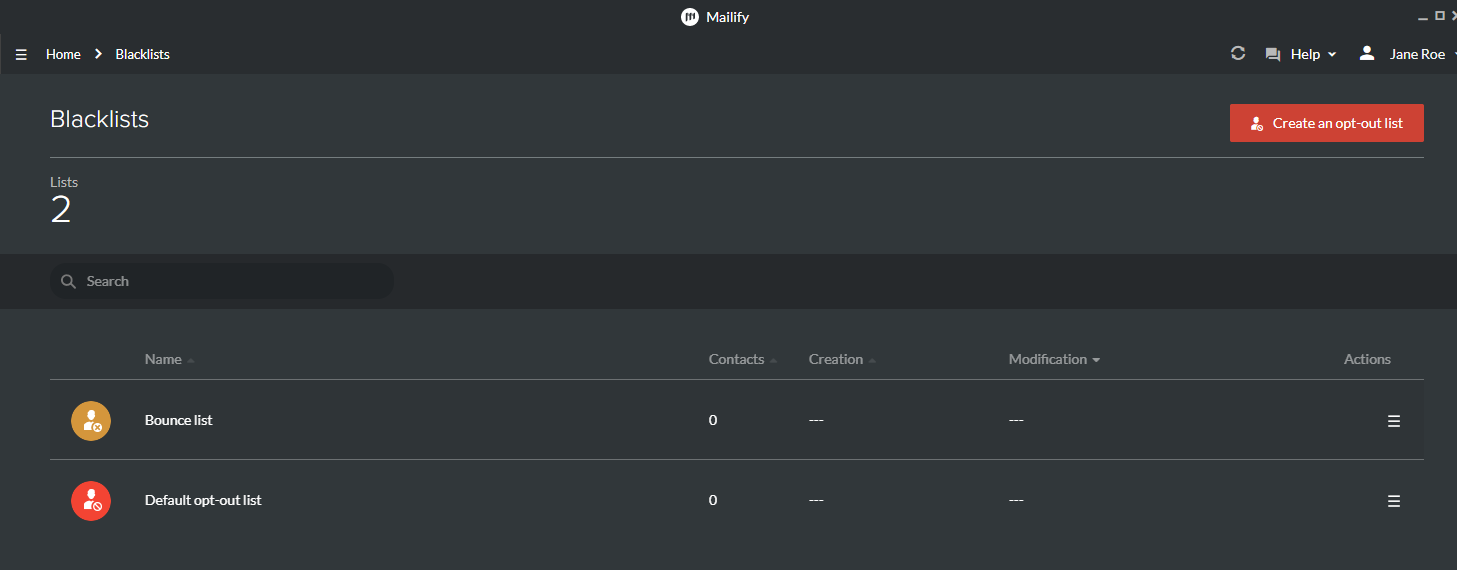
Task: Click Create an opt-out list button
Action: [1327, 123]
